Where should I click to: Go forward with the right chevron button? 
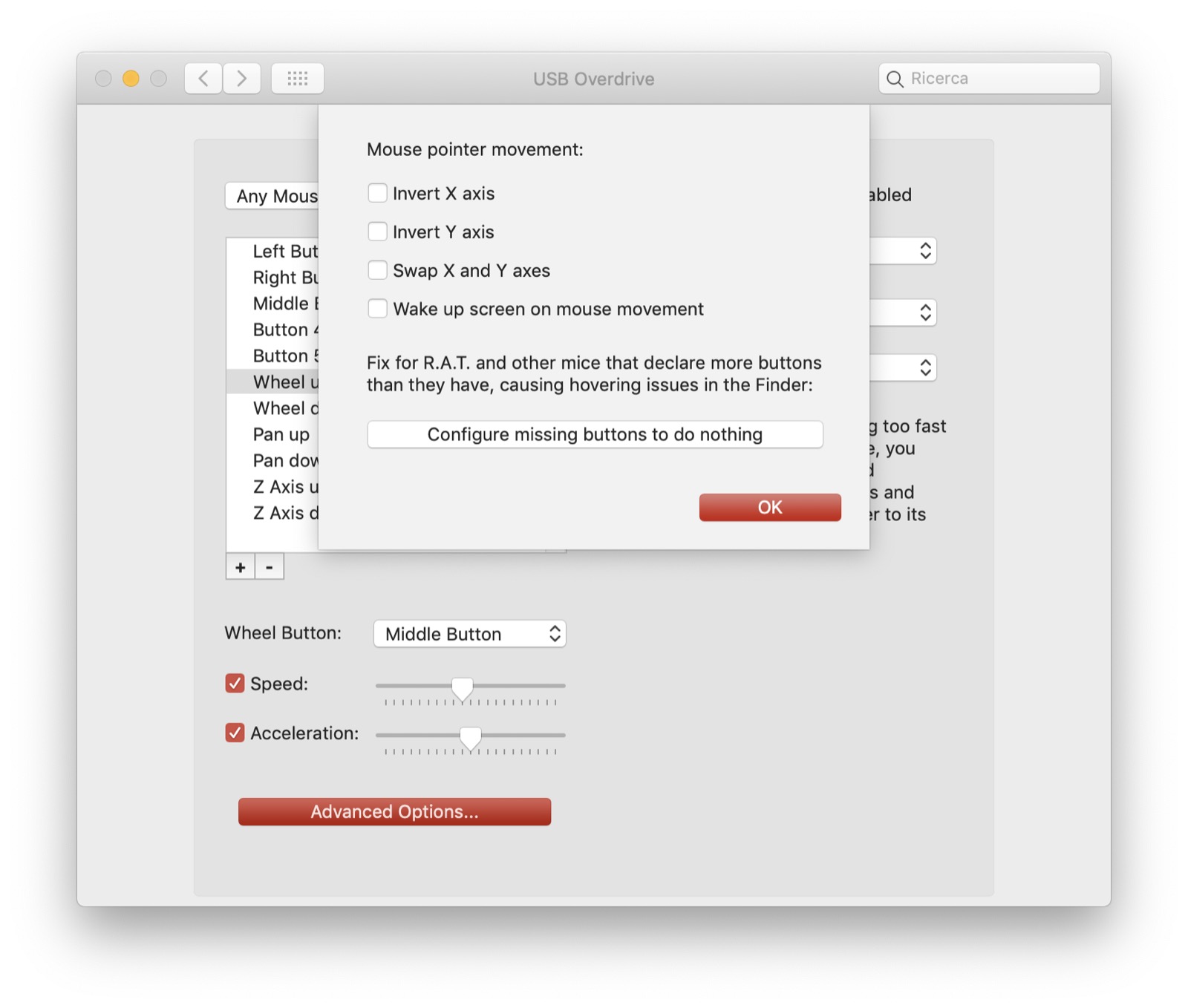click(x=242, y=78)
